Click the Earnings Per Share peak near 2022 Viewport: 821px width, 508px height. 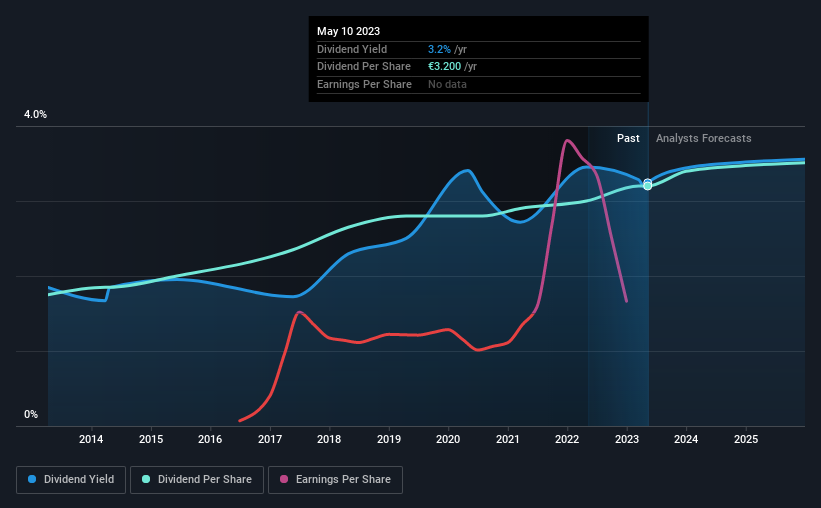pyautogui.click(x=567, y=140)
